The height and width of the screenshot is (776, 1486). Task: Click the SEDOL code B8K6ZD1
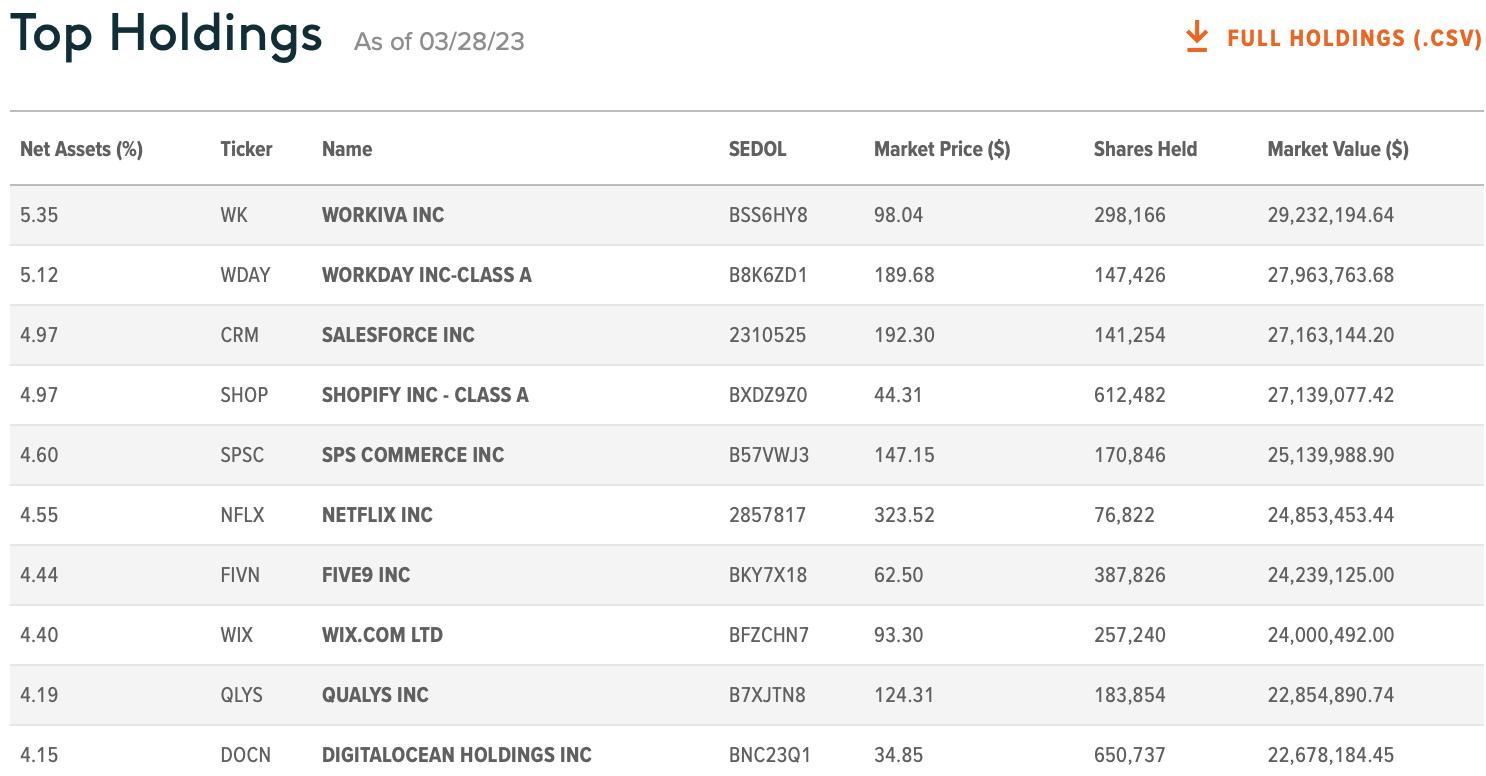[x=768, y=275]
